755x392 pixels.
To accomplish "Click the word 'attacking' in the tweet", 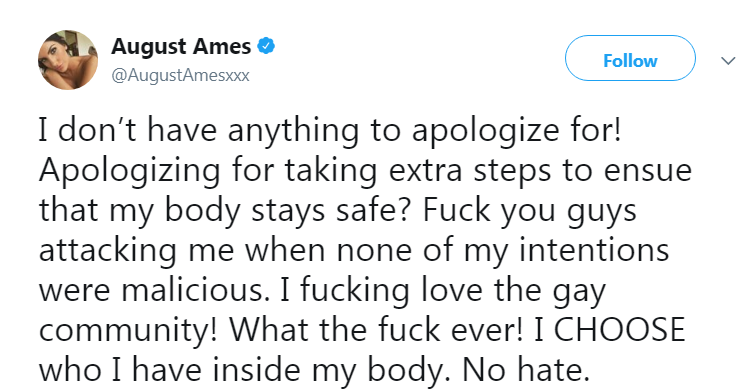I will (108, 250).
